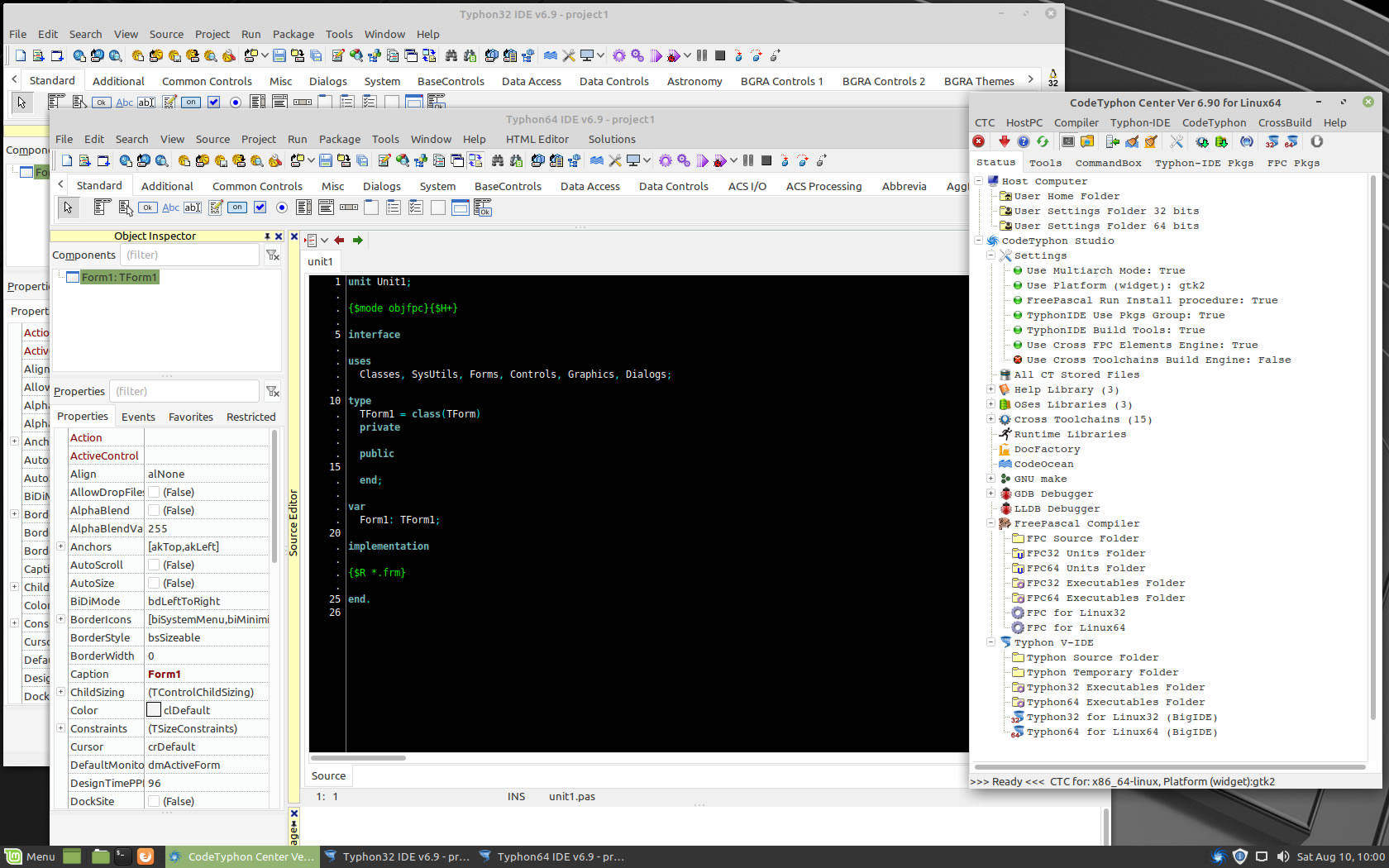Collapse the FreePascal Compiler node
Image resolution: width=1389 pixels, height=868 pixels.
(990, 523)
